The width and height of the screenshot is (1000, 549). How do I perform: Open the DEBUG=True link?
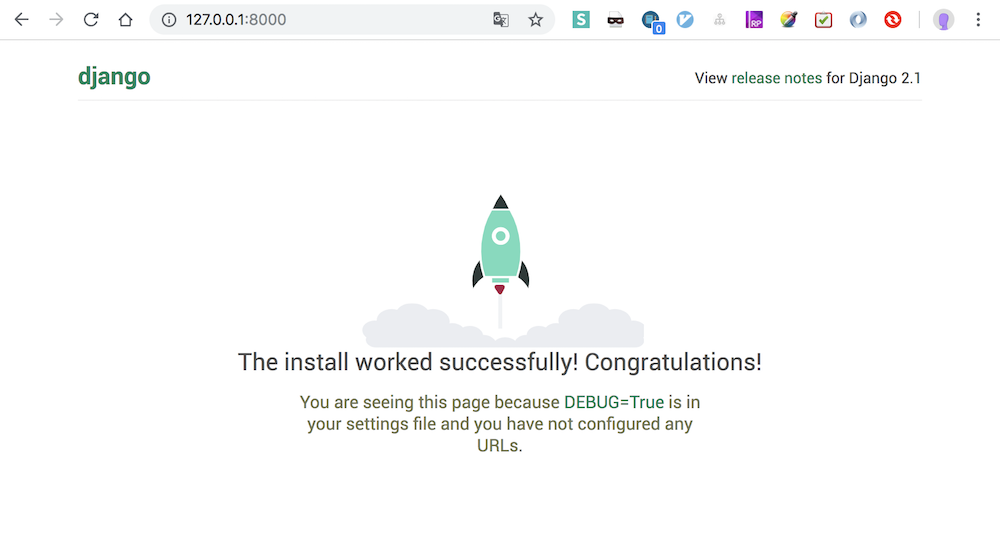coord(614,402)
